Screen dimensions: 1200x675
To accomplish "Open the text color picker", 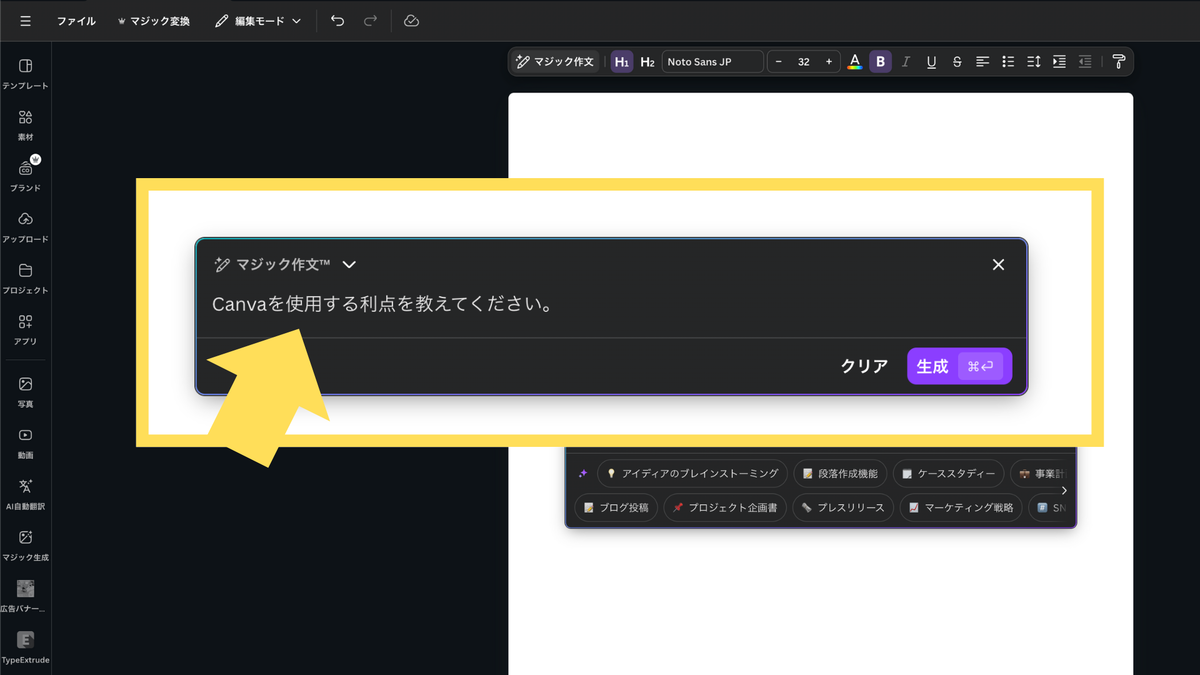I will point(854,62).
